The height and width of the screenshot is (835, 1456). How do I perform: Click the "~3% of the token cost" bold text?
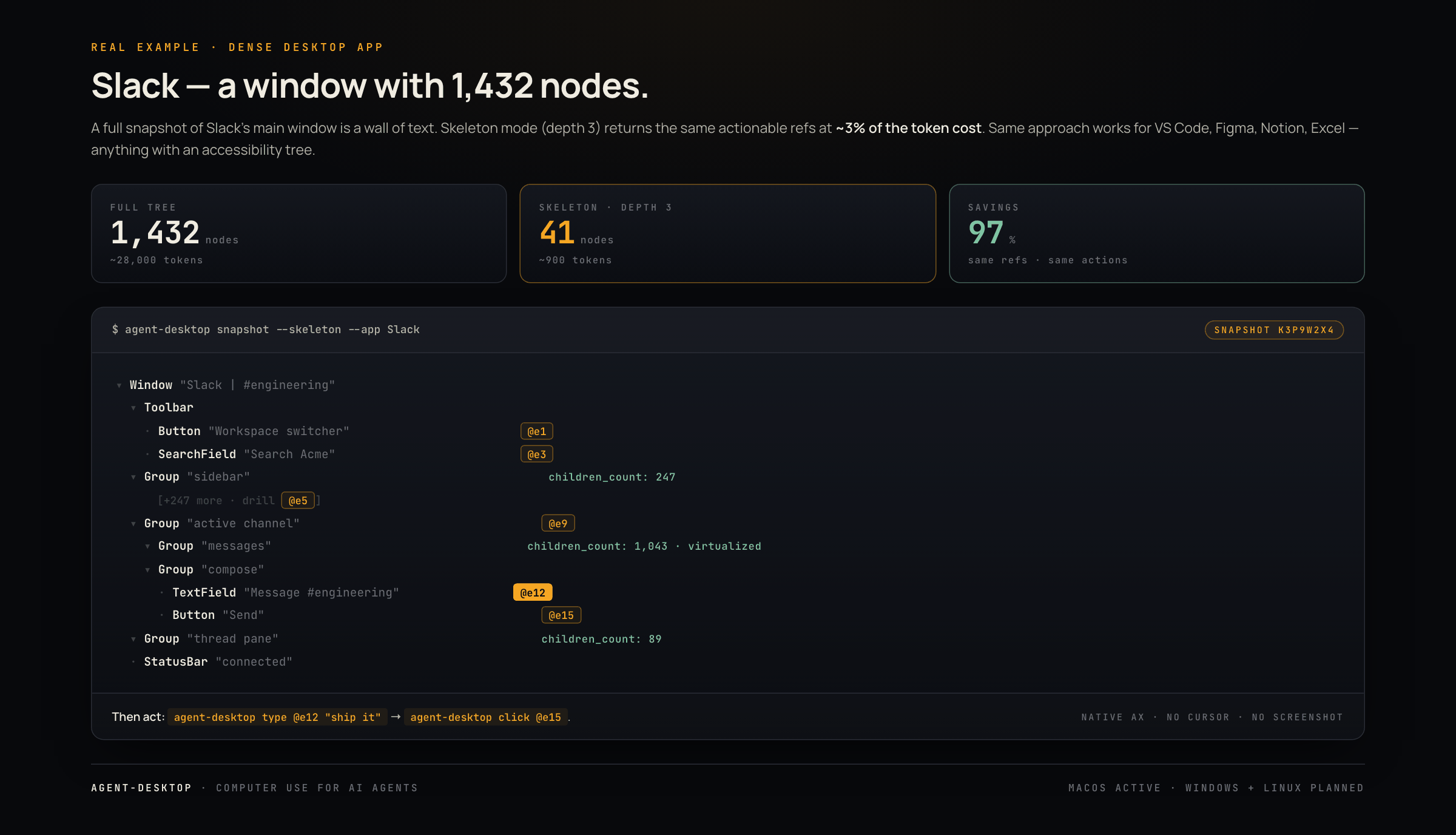click(908, 128)
